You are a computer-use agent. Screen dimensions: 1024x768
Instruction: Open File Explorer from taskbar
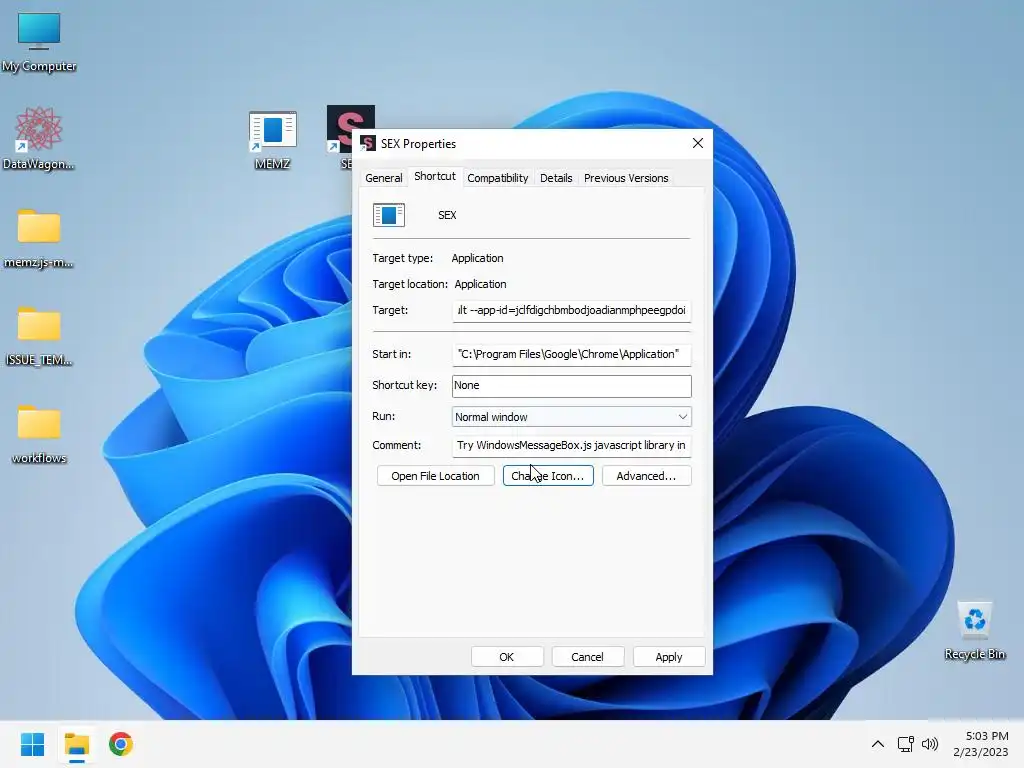[76, 744]
